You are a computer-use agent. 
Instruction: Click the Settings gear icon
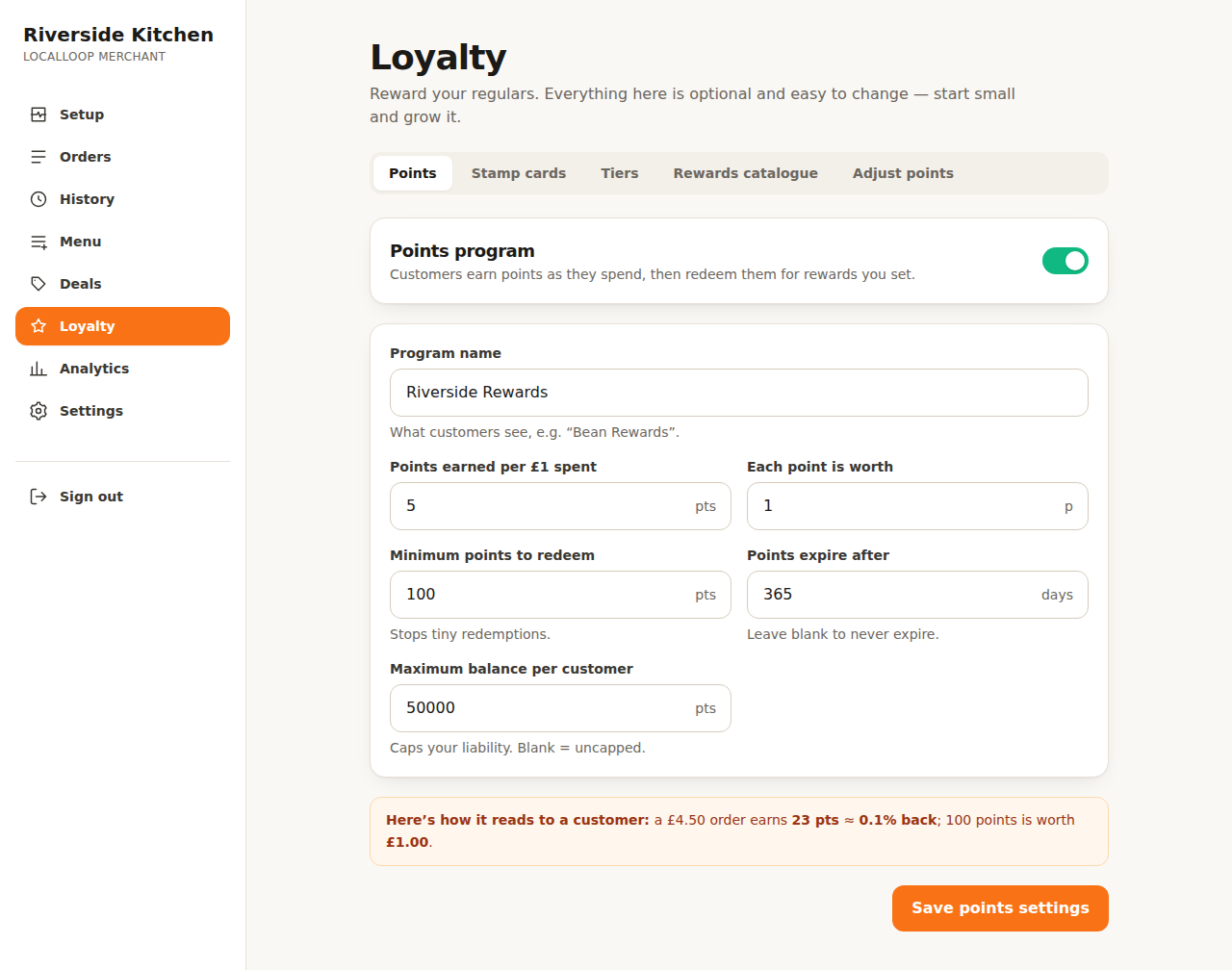38,411
